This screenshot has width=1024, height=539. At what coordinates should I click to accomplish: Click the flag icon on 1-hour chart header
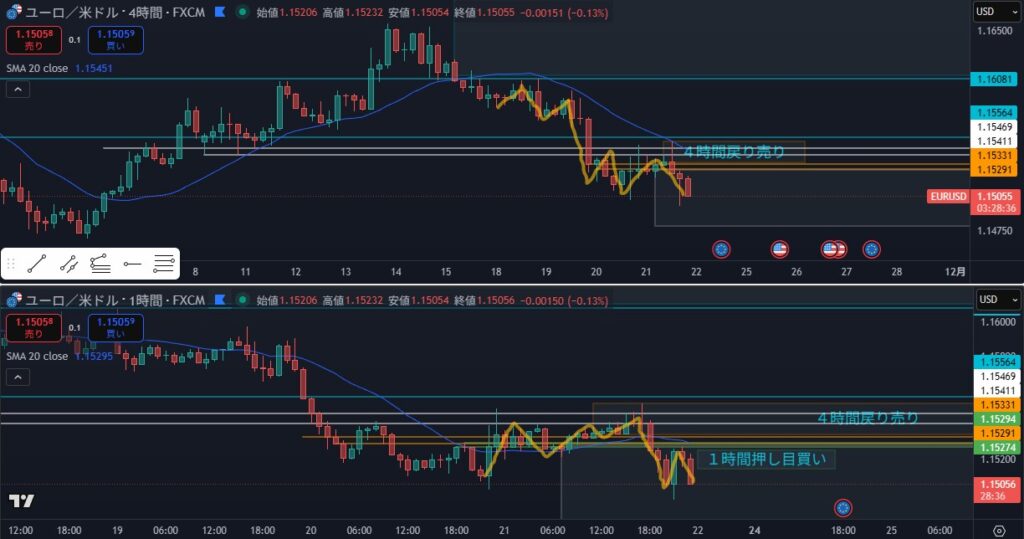217,300
